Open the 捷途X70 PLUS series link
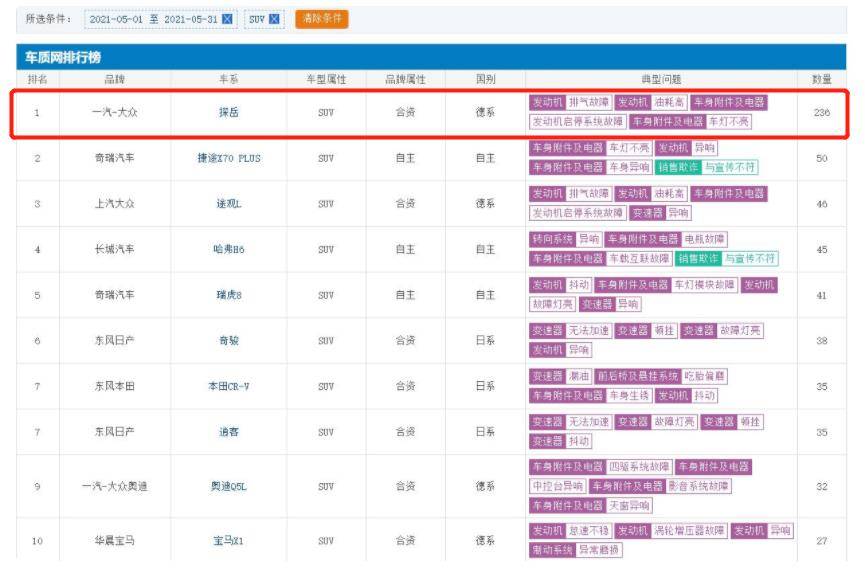This screenshot has width=865, height=571. tap(228, 158)
